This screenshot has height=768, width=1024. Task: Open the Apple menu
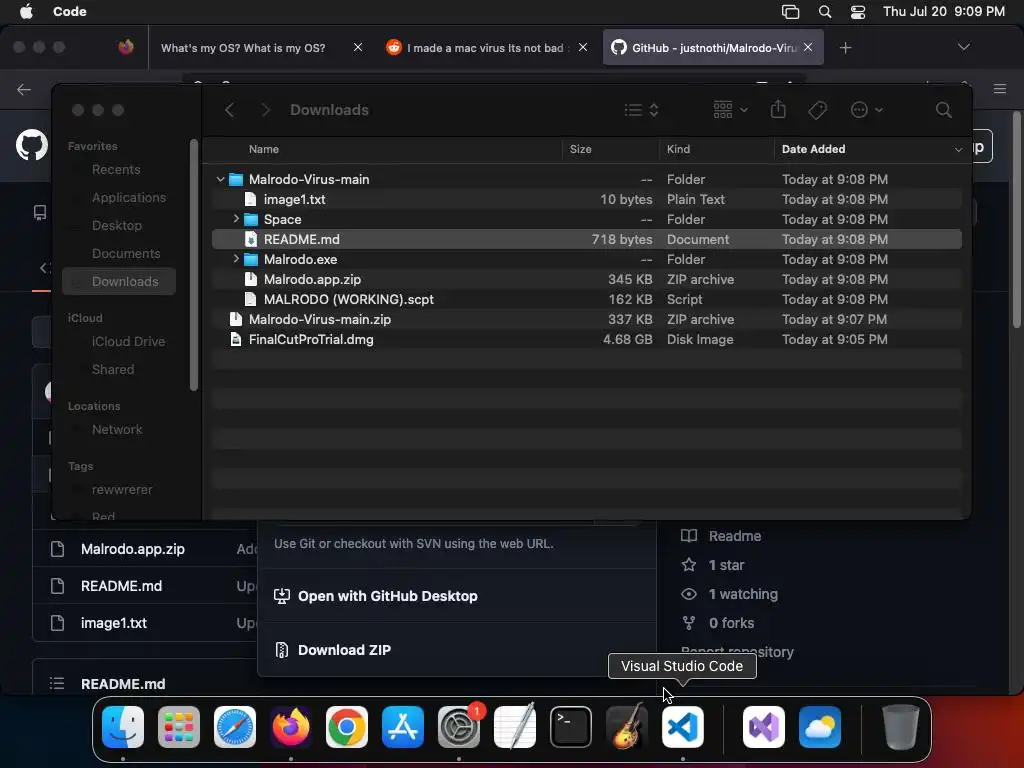click(26, 12)
